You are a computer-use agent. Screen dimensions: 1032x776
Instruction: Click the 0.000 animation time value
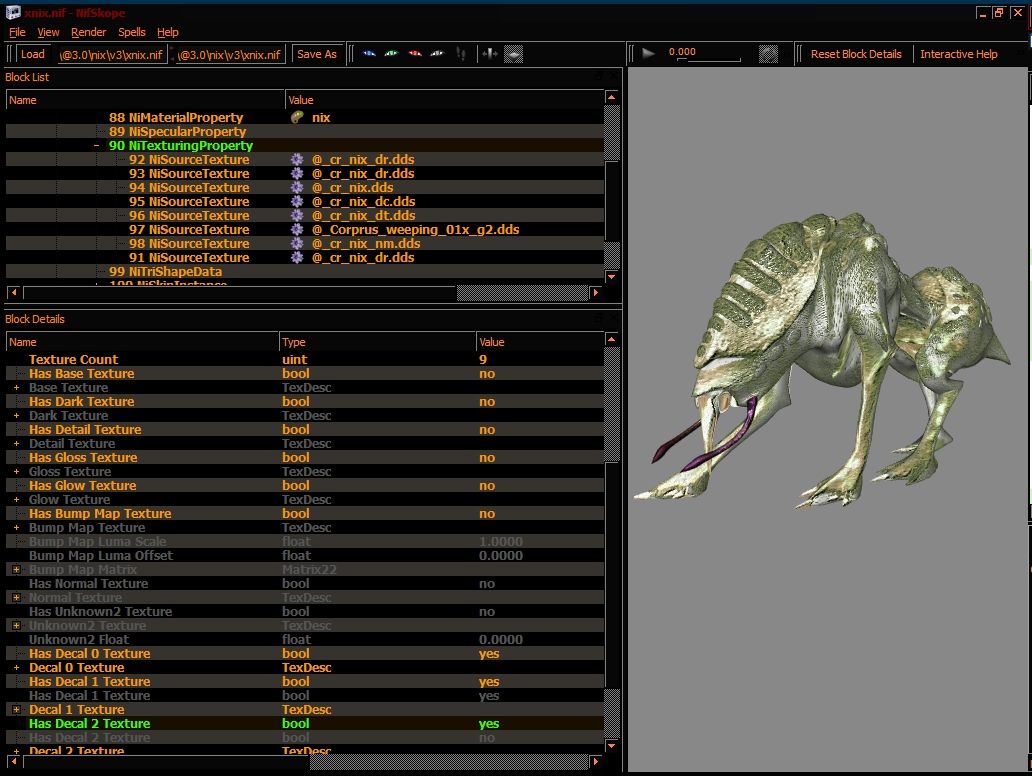683,51
